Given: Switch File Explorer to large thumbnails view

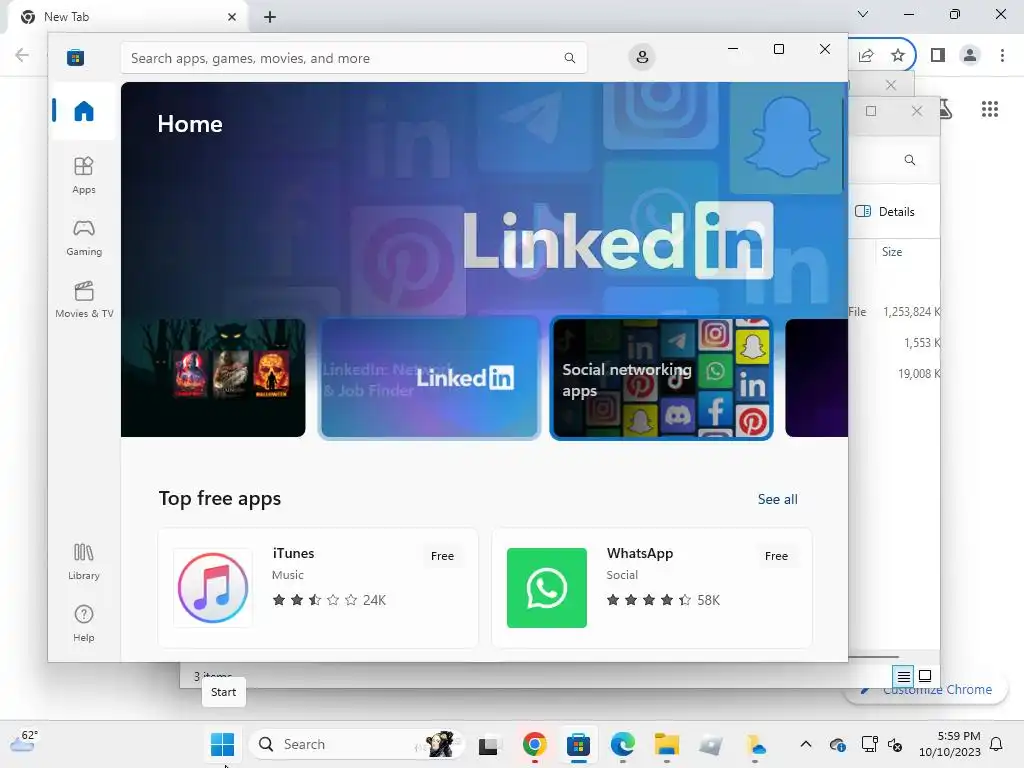Looking at the screenshot, I should [x=925, y=676].
